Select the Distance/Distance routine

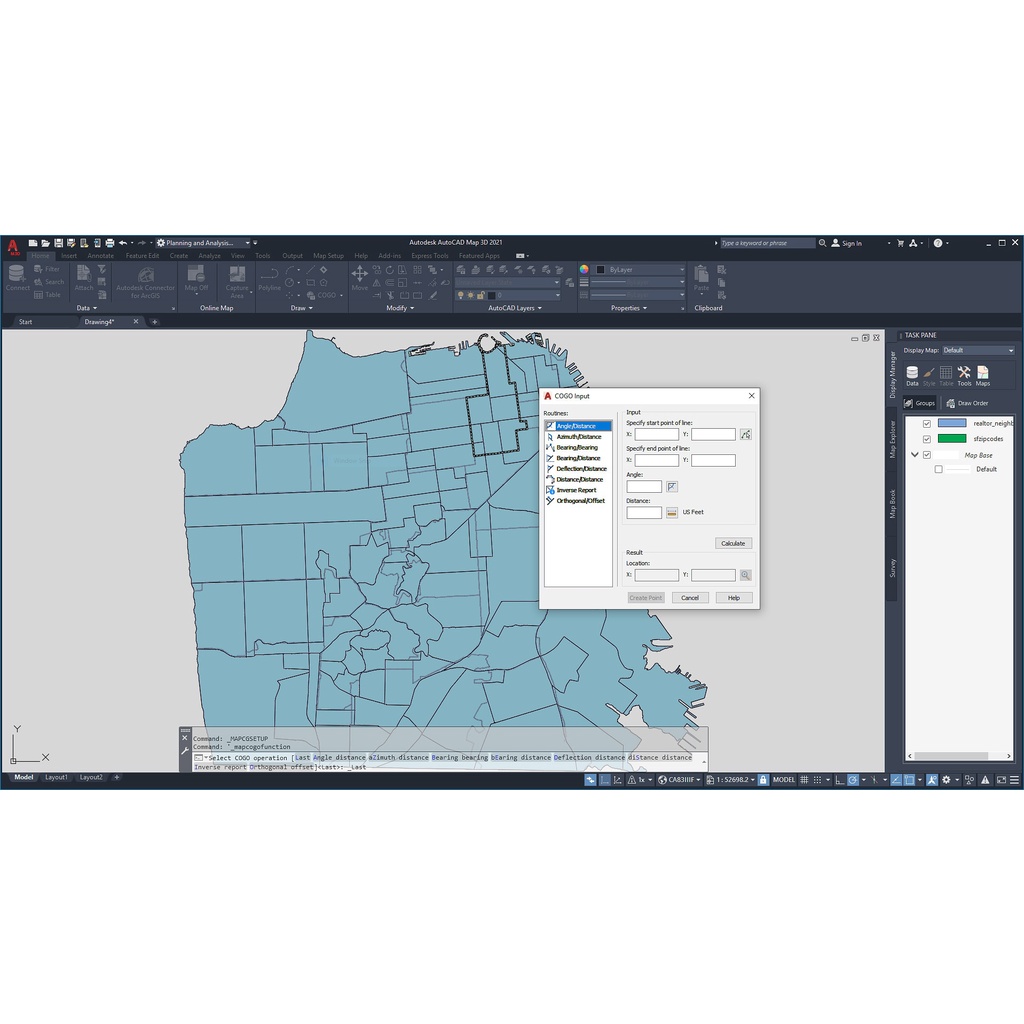[579, 479]
